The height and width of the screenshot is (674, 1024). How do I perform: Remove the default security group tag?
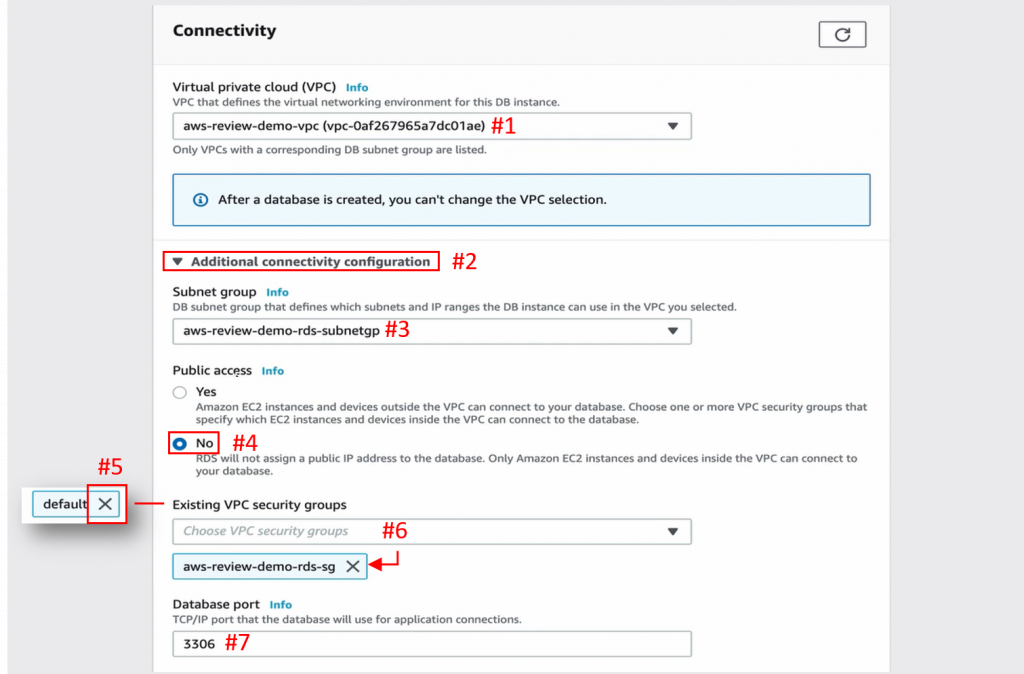(105, 504)
